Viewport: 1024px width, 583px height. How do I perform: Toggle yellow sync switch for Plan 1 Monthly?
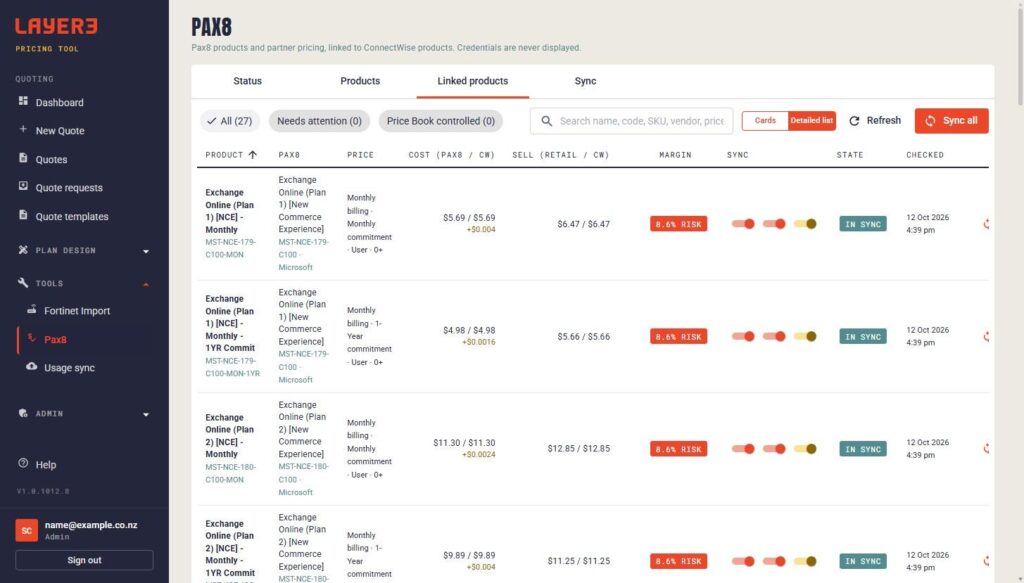[805, 224]
